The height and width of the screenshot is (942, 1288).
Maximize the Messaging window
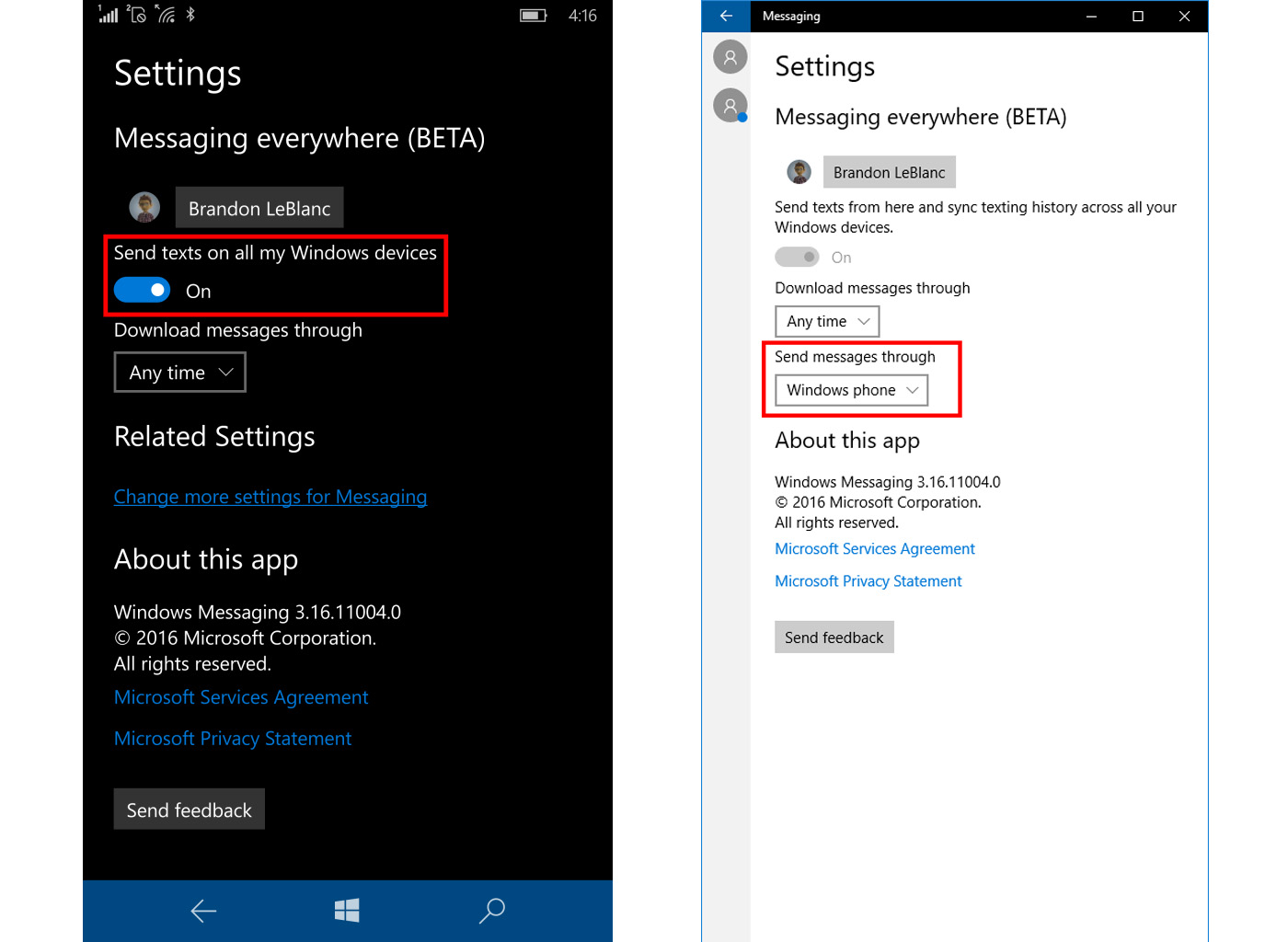pyautogui.click(x=1138, y=16)
